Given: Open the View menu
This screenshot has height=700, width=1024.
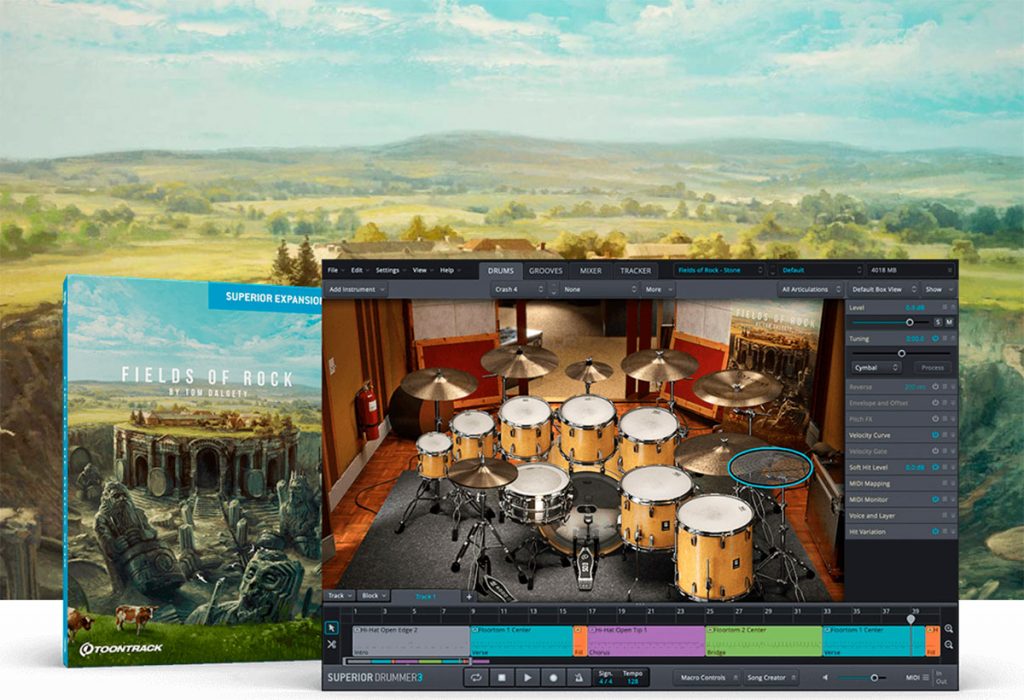Looking at the screenshot, I should pos(423,270).
